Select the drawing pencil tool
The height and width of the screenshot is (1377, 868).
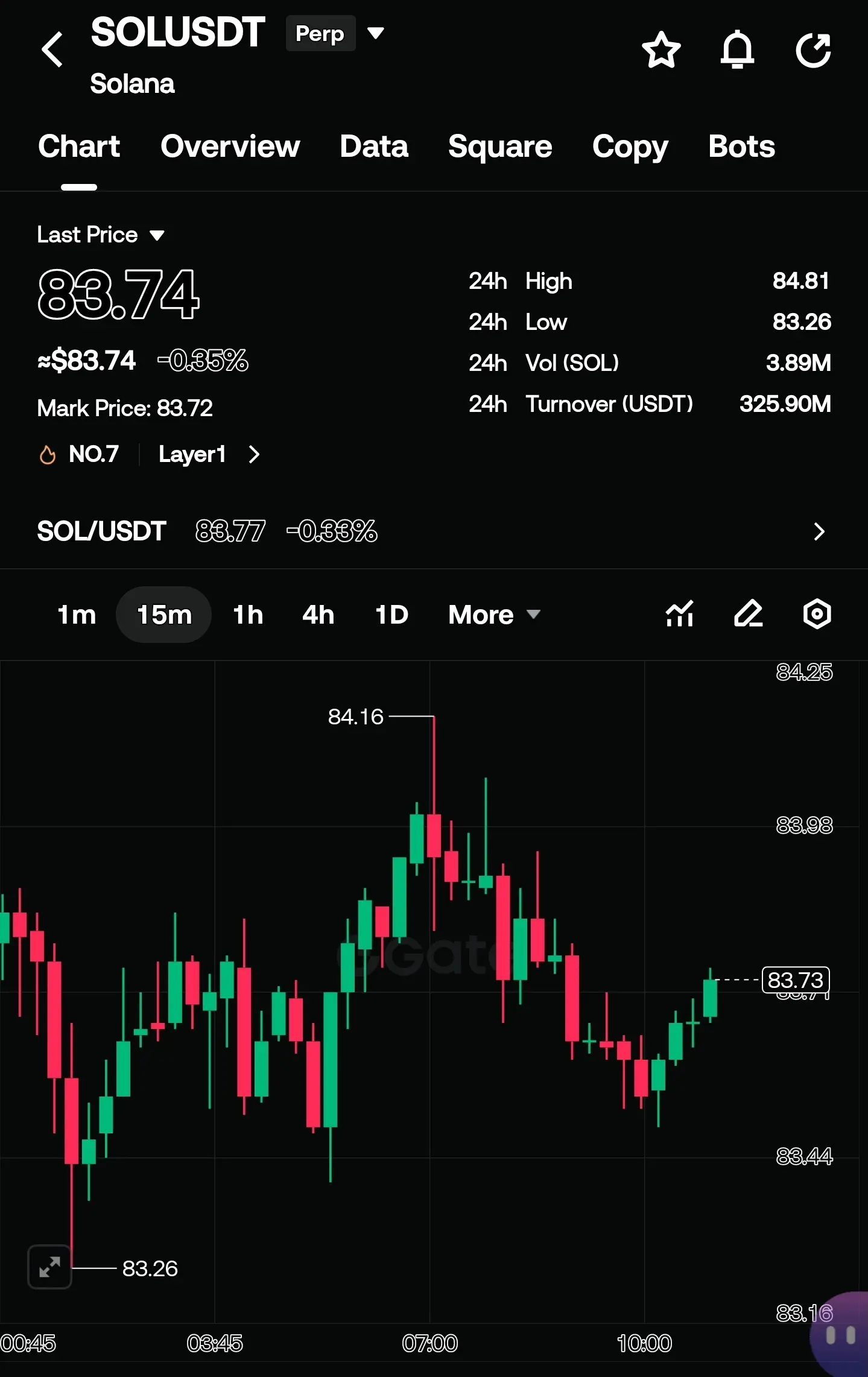(749, 614)
